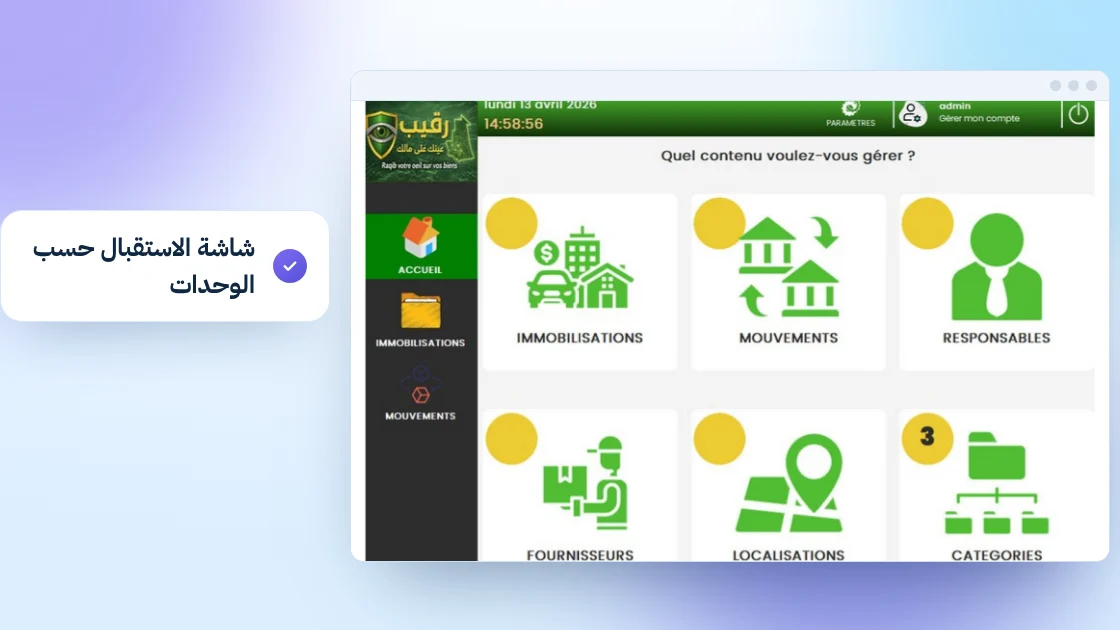
Task: Select the MOUVEMENTS label in the sidebar
Action: 420,416
